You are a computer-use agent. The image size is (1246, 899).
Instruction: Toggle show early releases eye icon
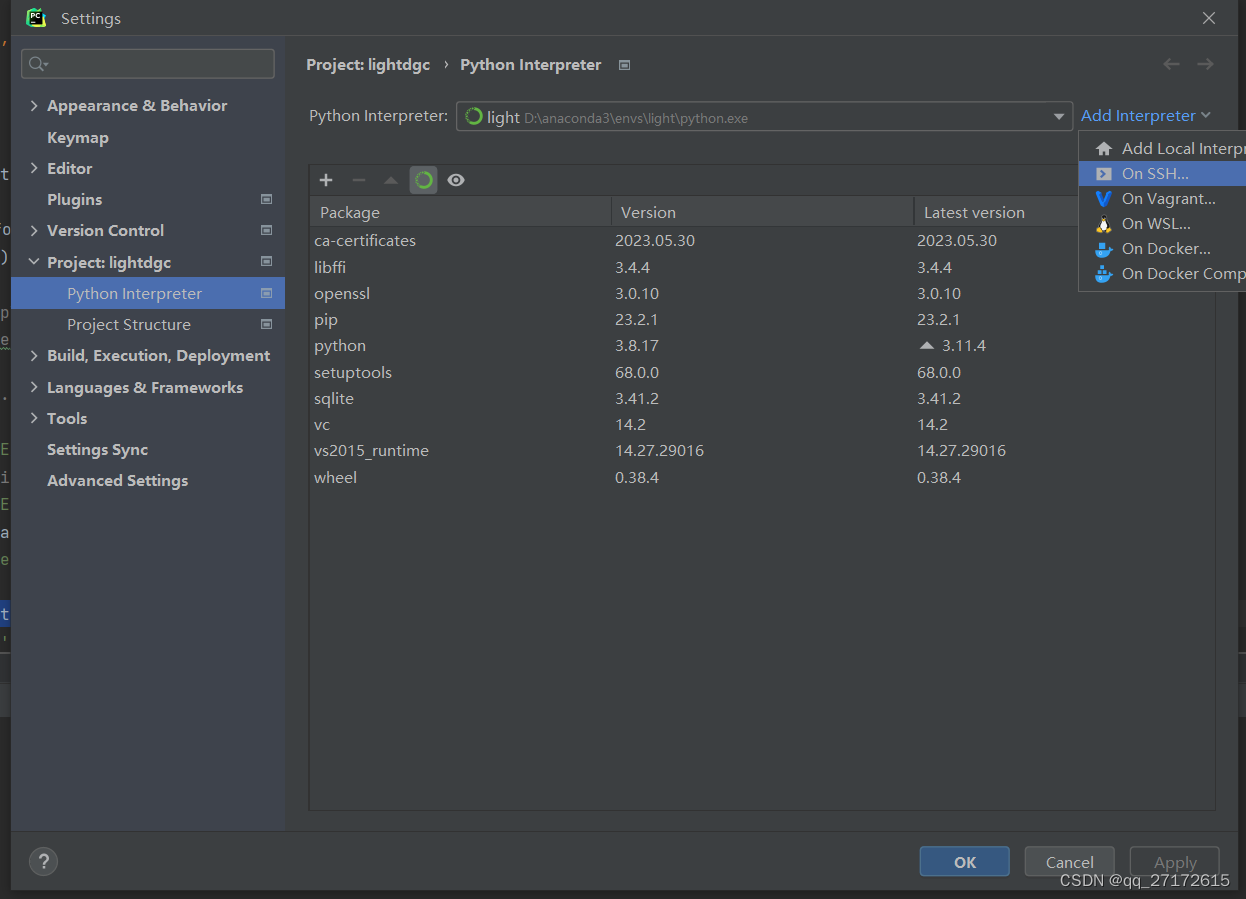456,180
